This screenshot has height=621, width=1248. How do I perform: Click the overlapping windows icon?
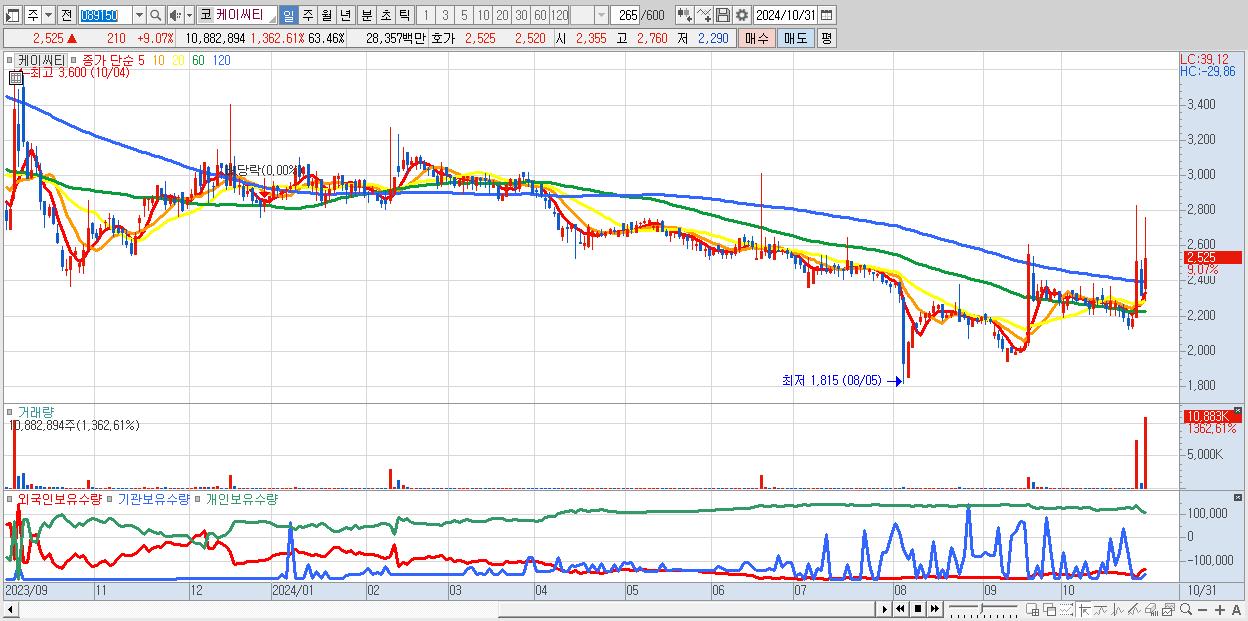coord(1050,610)
